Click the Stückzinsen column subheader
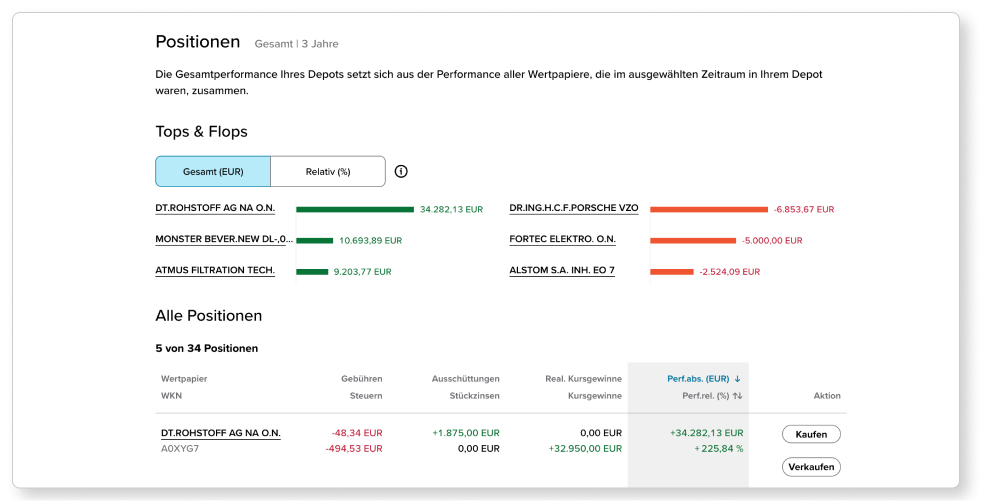Image resolution: width=984 pixels, height=501 pixels. pos(474,396)
